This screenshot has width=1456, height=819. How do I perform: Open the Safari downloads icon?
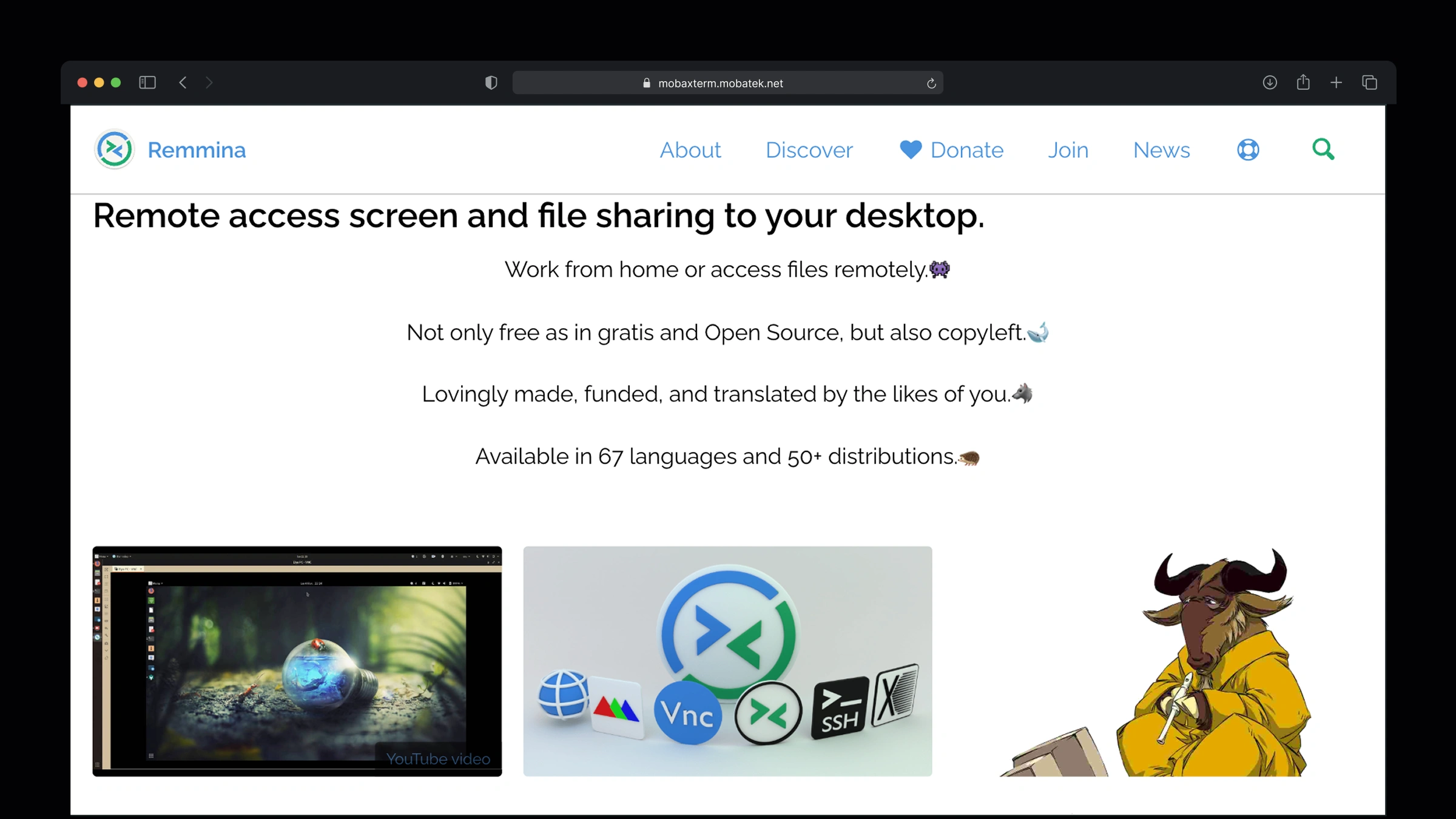[x=1270, y=83]
